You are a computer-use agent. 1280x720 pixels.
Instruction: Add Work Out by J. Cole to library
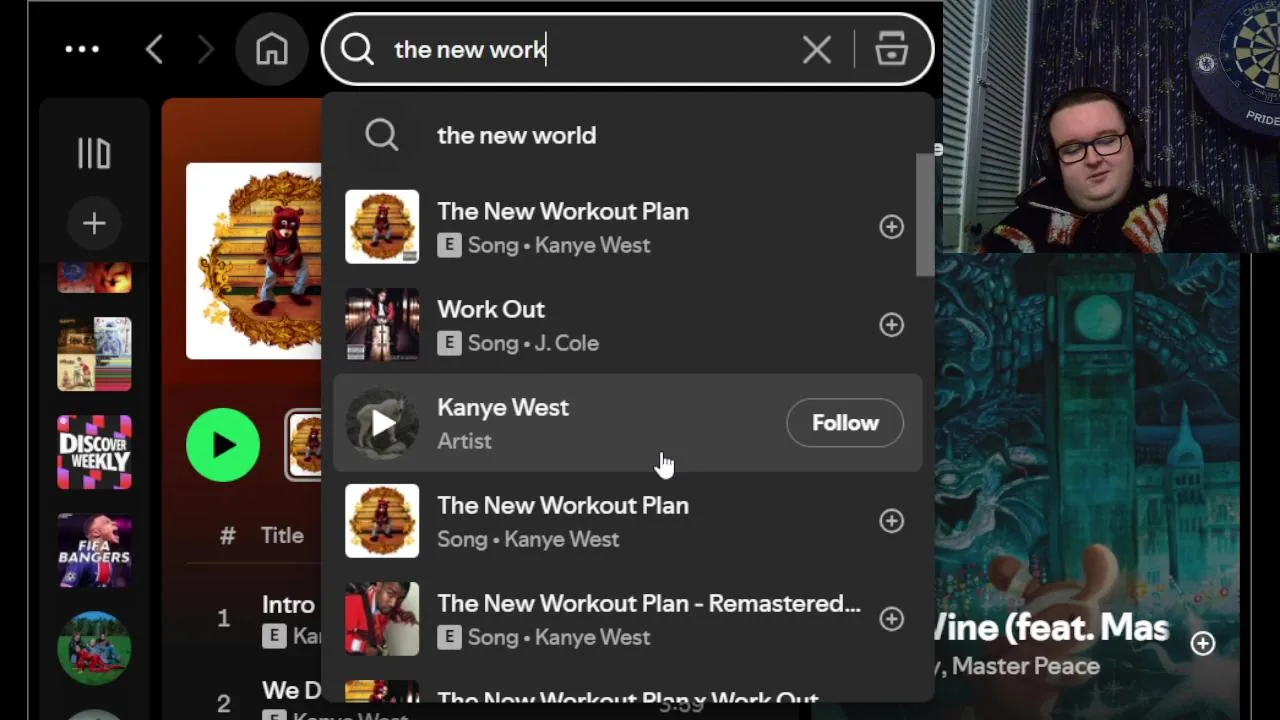891,325
